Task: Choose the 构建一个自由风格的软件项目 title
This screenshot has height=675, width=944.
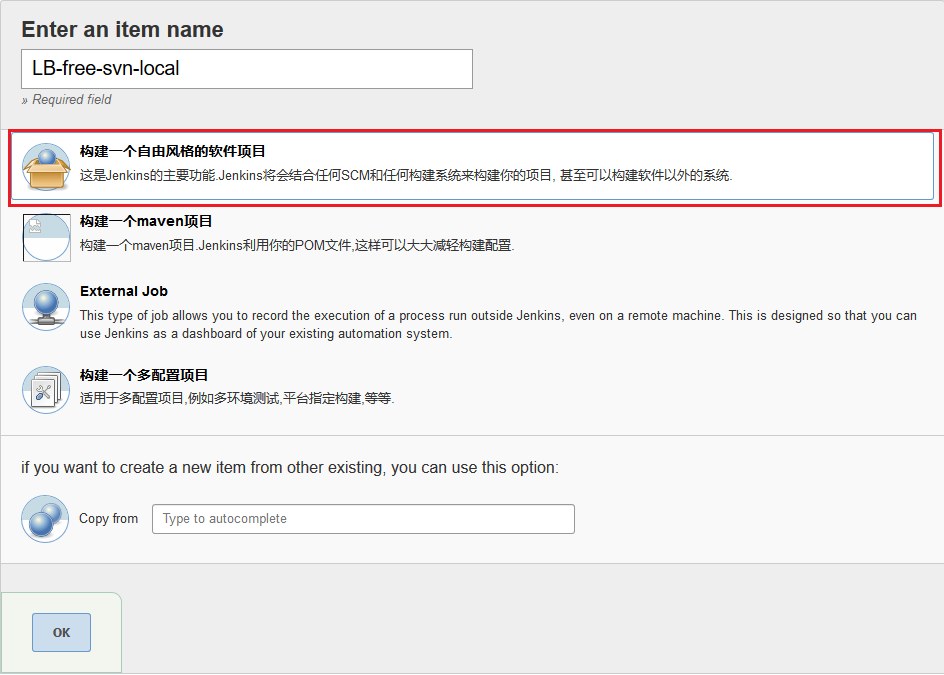Action: point(173,151)
